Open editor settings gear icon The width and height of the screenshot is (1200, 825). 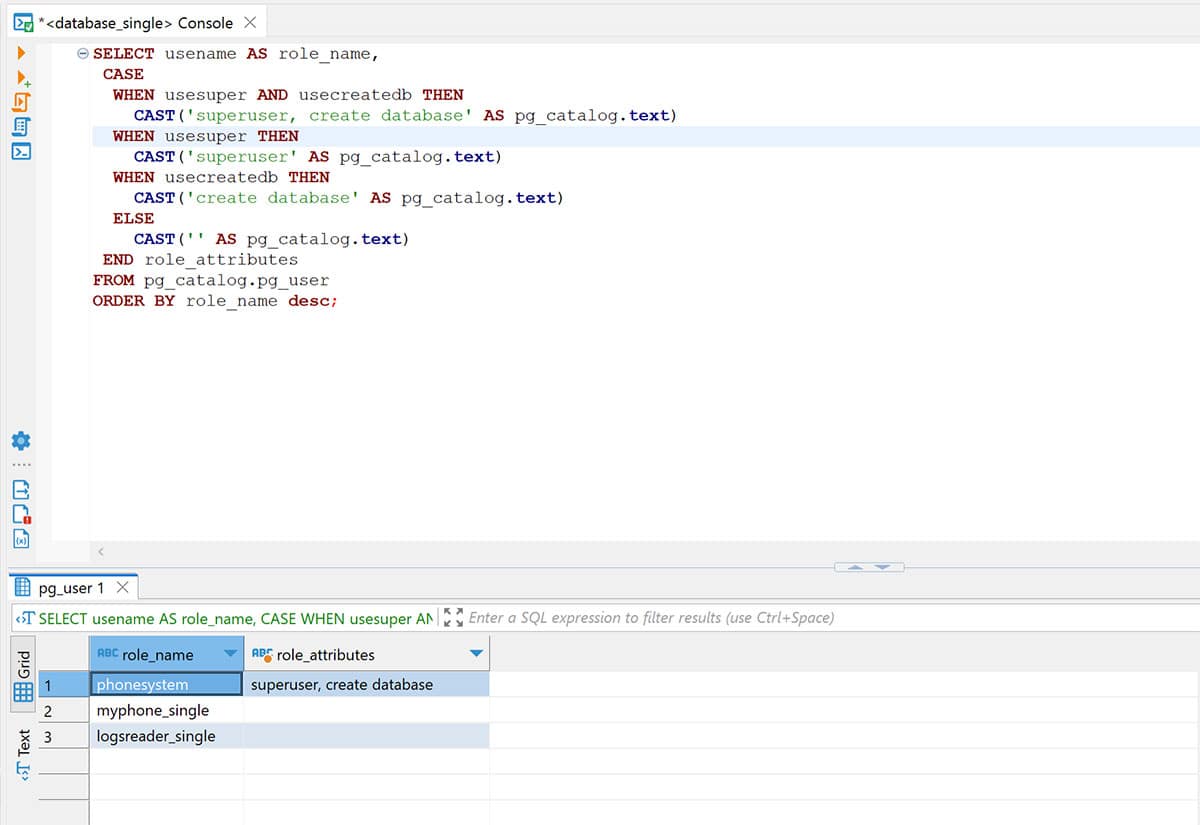point(22,441)
